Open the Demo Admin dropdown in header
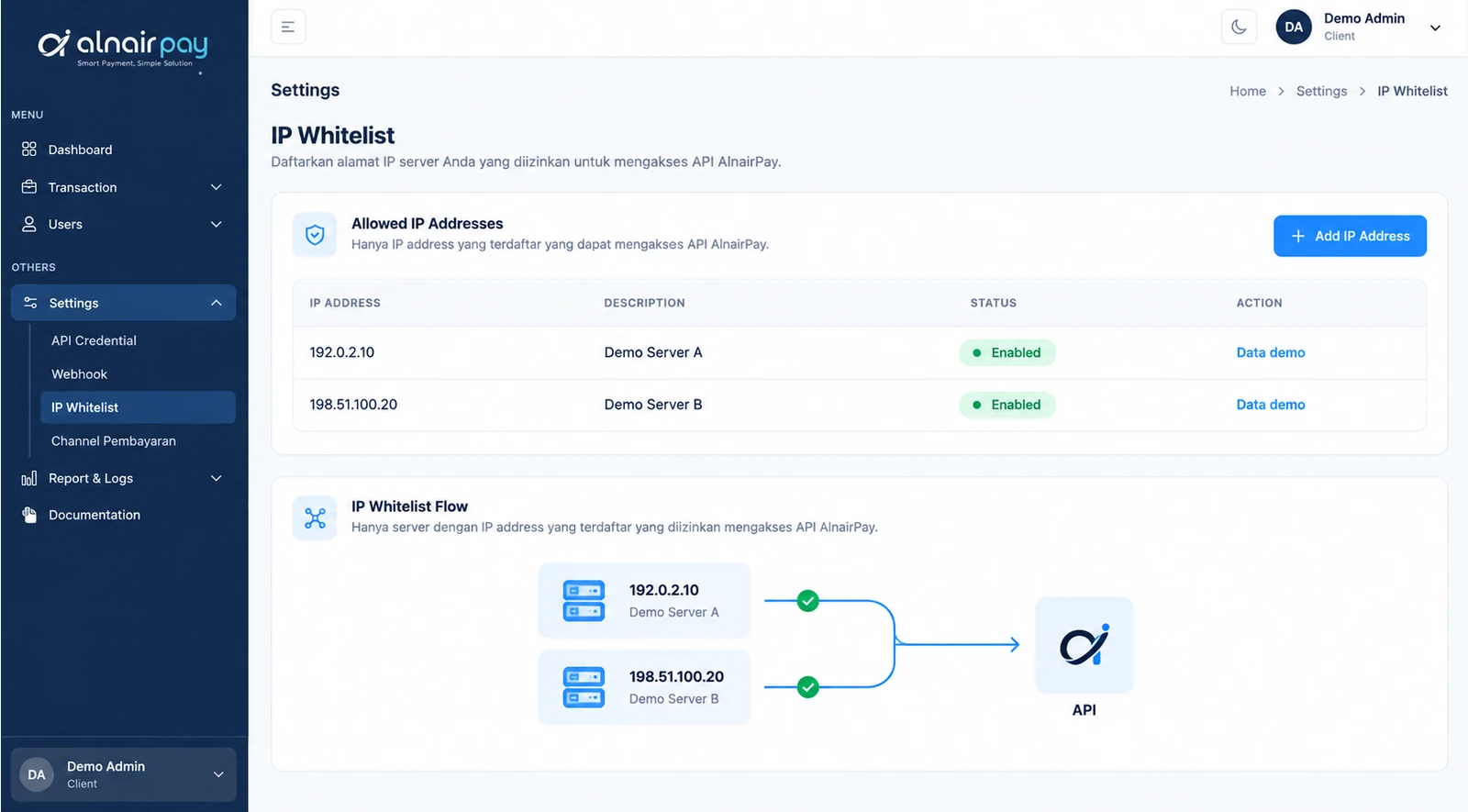 click(1435, 28)
